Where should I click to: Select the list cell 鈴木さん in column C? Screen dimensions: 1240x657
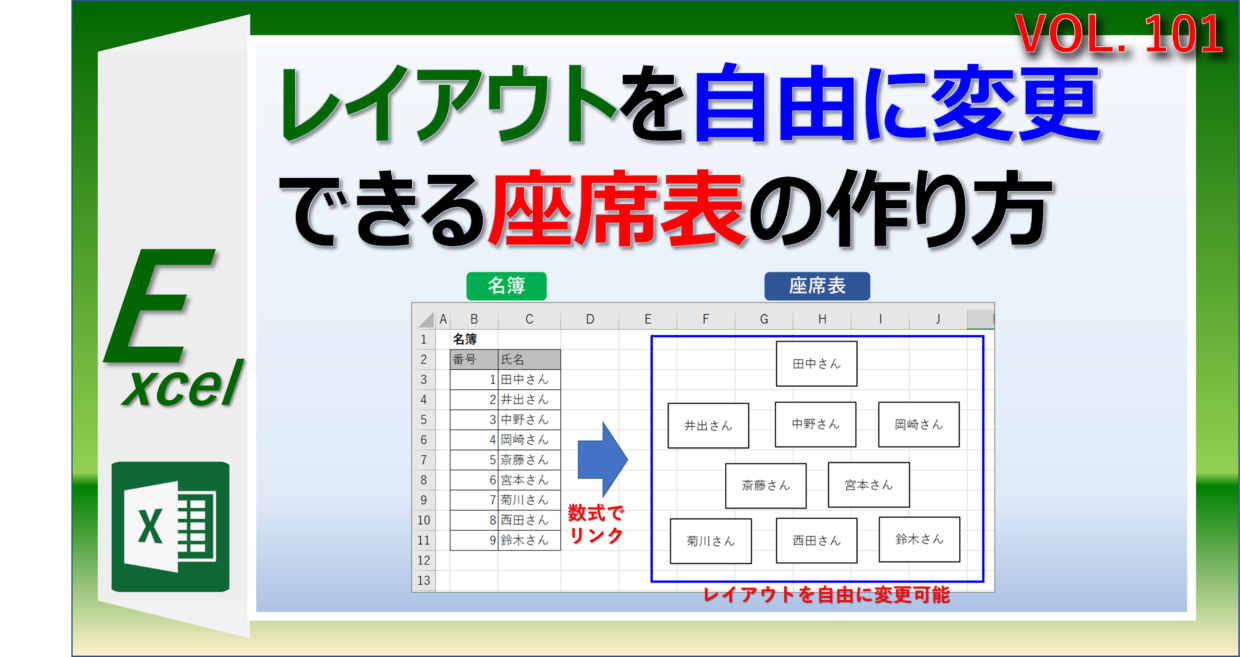click(x=529, y=540)
